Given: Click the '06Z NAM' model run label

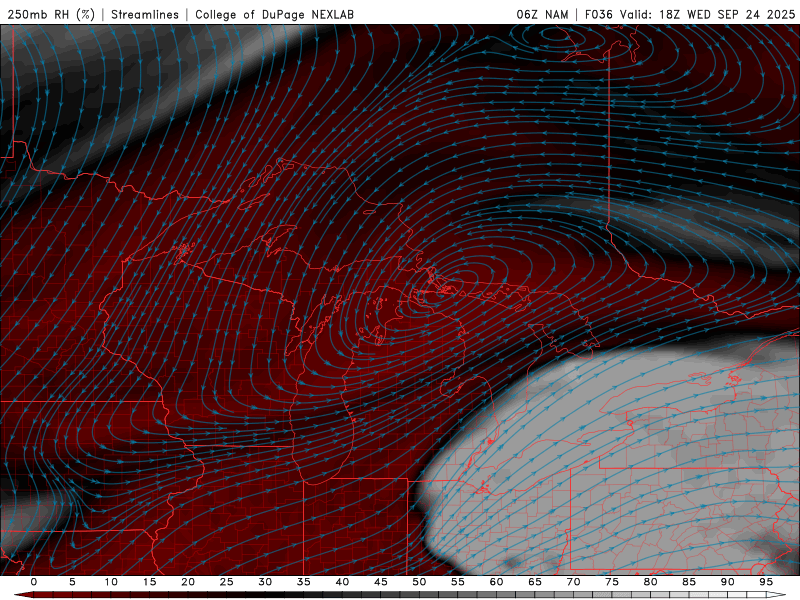Looking at the screenshot, I should (542, 15).
